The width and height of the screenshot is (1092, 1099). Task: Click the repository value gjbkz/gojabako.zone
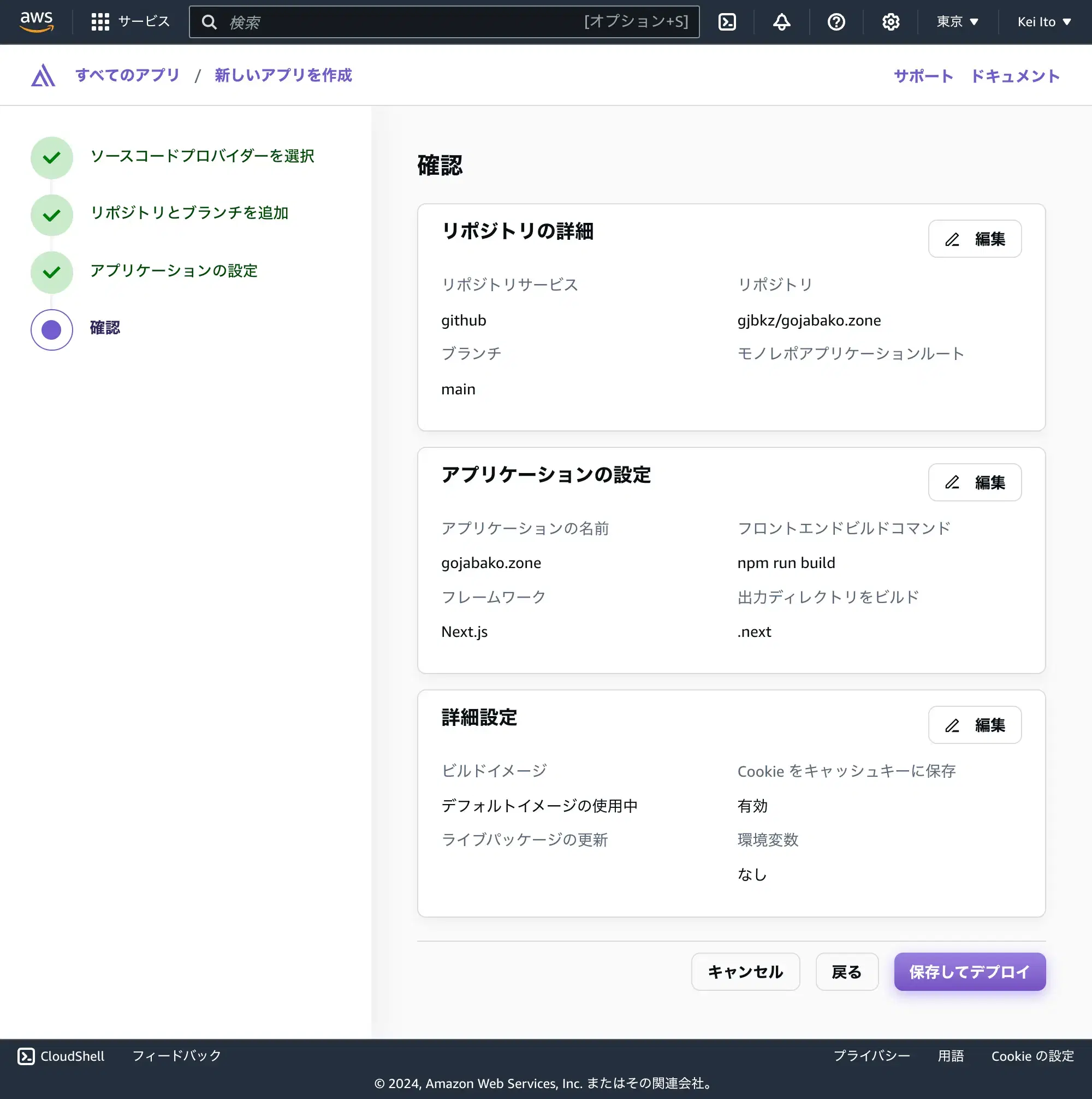809,321
